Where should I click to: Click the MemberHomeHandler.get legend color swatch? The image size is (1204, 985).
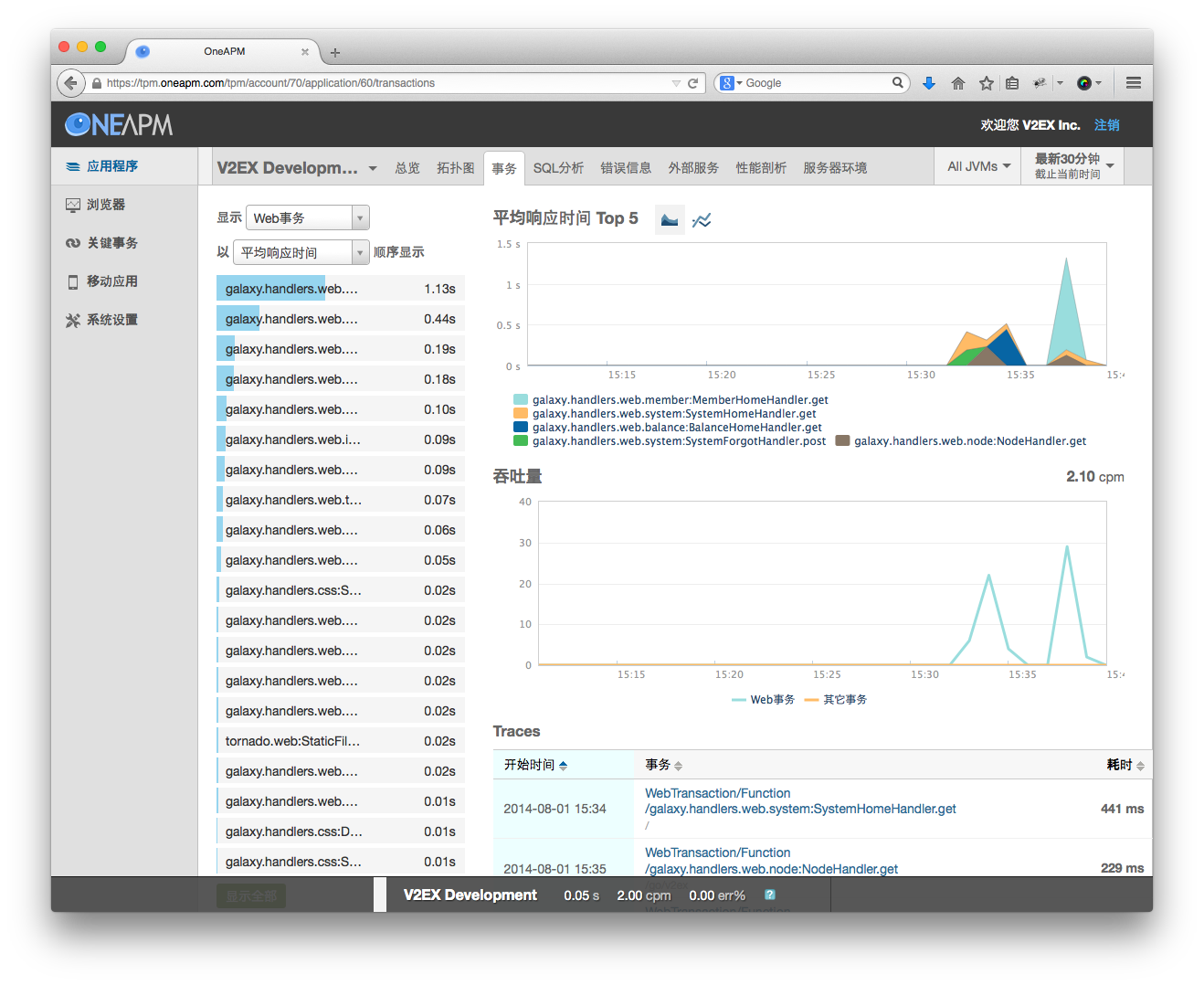pos(521,400)
